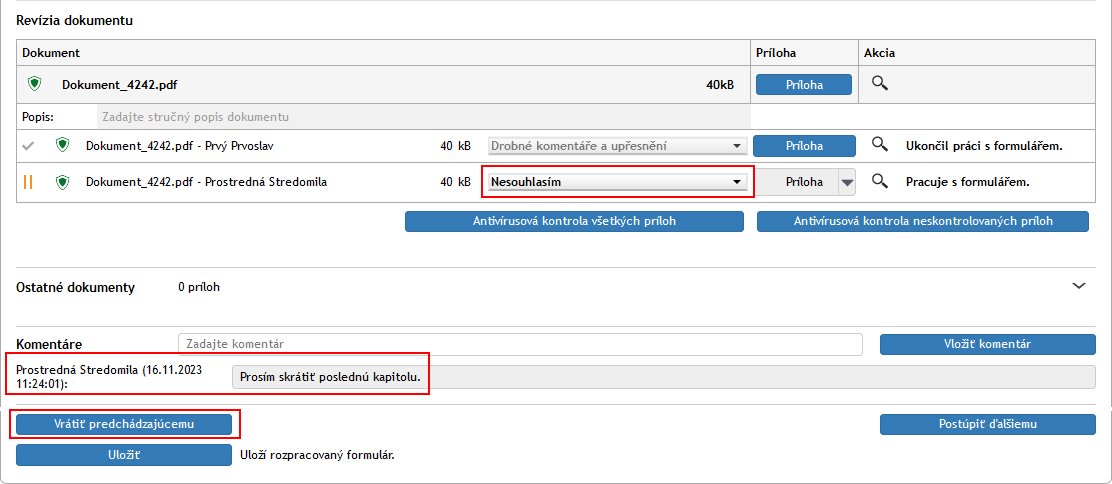Expand the Ostatné dokumenty section
Screen dimensions: 1112x484
tap(1079, 286)
